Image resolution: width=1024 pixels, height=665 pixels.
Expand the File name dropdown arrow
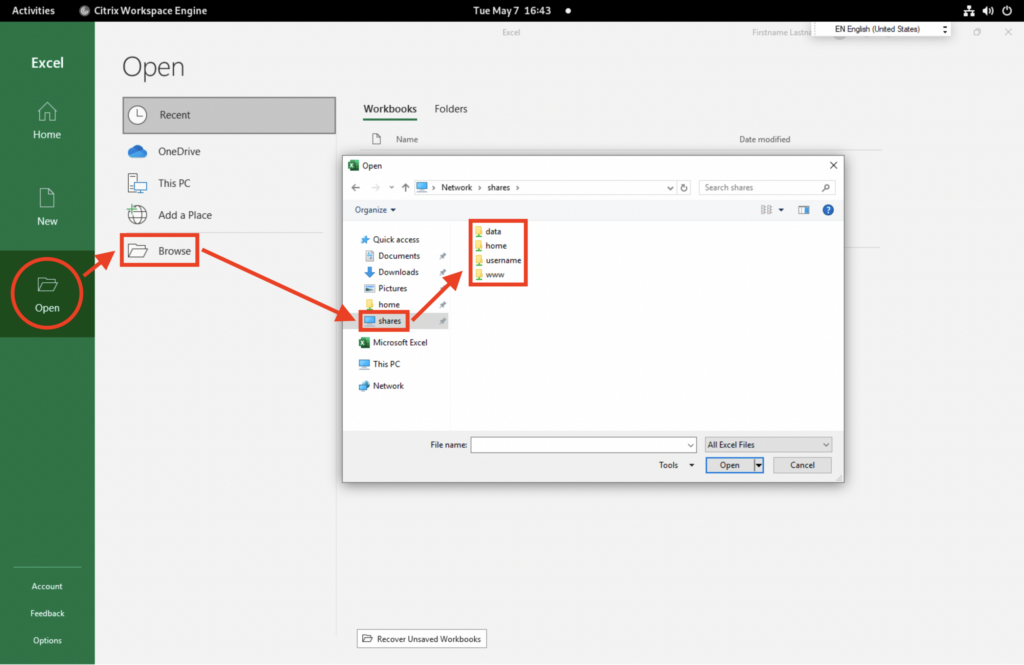tap(690, 446)
